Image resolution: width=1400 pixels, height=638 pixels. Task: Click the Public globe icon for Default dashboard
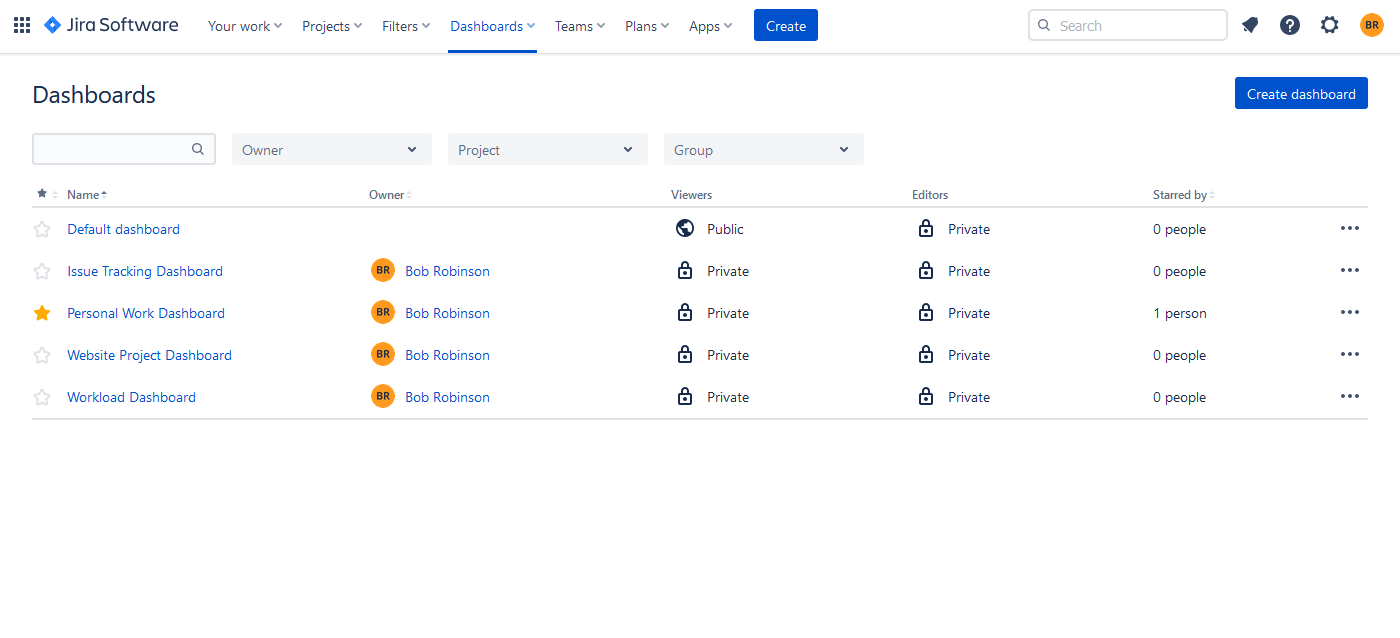pyautogui.click(x=684, y=228)
